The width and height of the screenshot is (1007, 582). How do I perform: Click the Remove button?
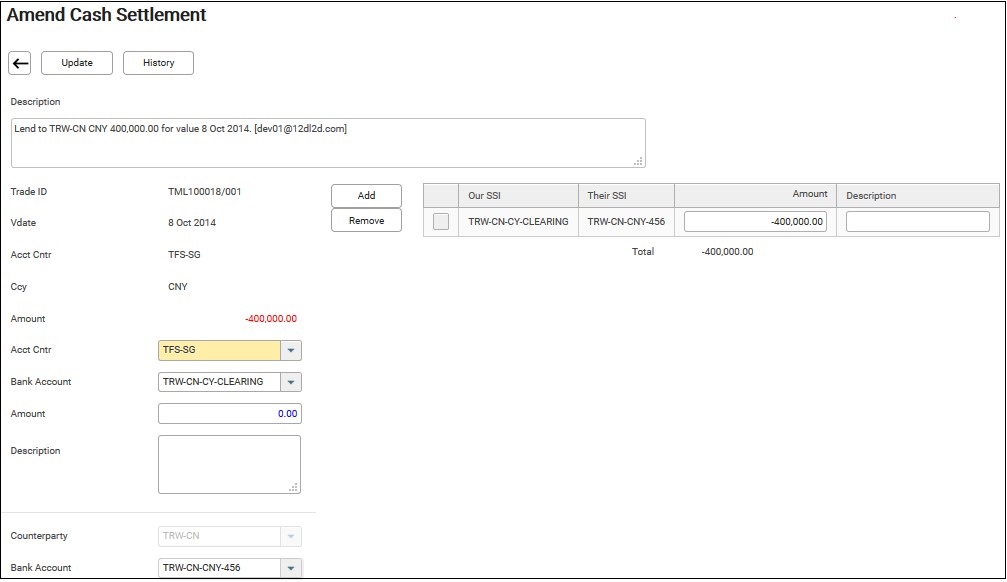(366, 220)
